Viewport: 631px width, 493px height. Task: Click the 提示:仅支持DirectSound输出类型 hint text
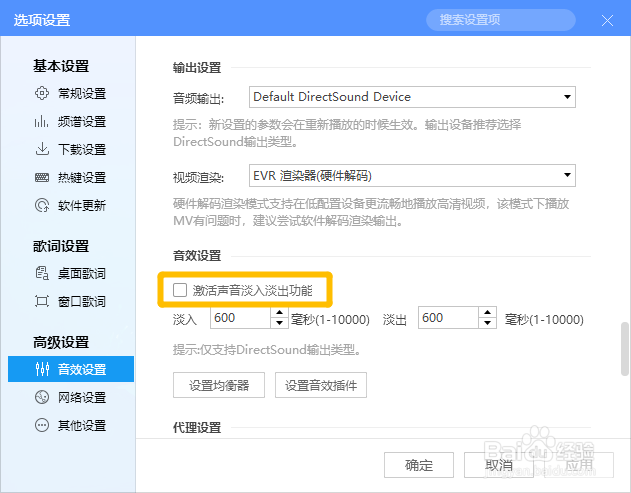click(267, 350)
